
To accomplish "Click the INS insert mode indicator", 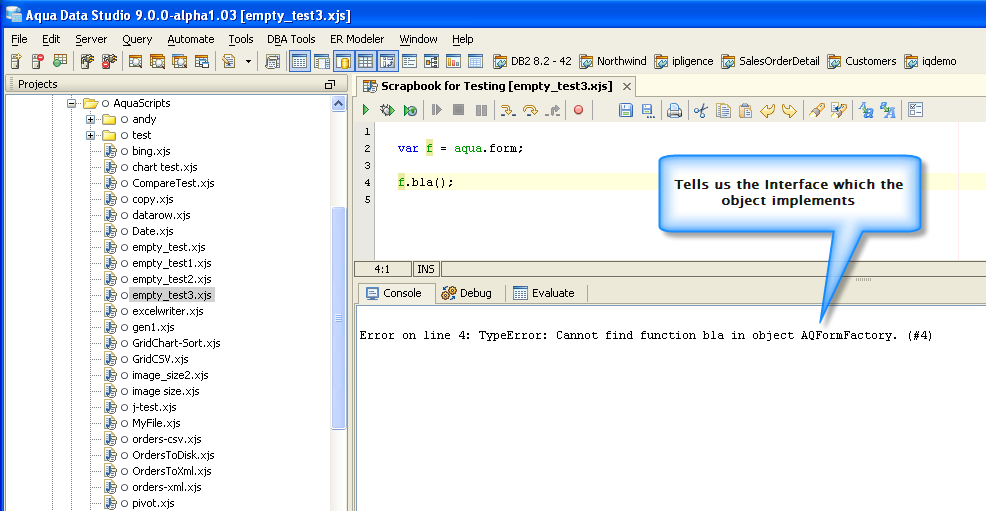I will (x=426, y=269).
